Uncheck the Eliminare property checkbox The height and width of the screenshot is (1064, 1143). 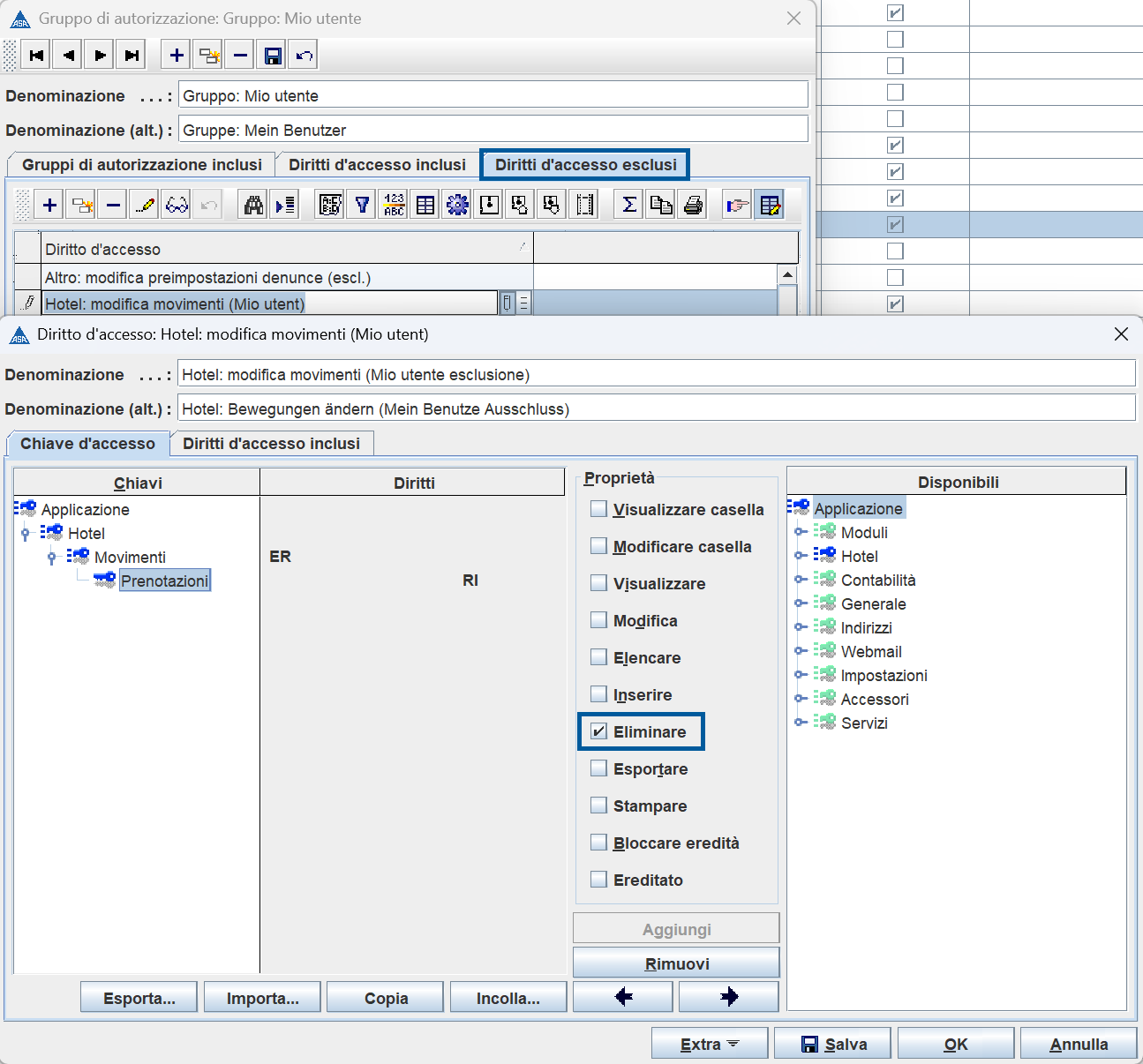[599, 731]
